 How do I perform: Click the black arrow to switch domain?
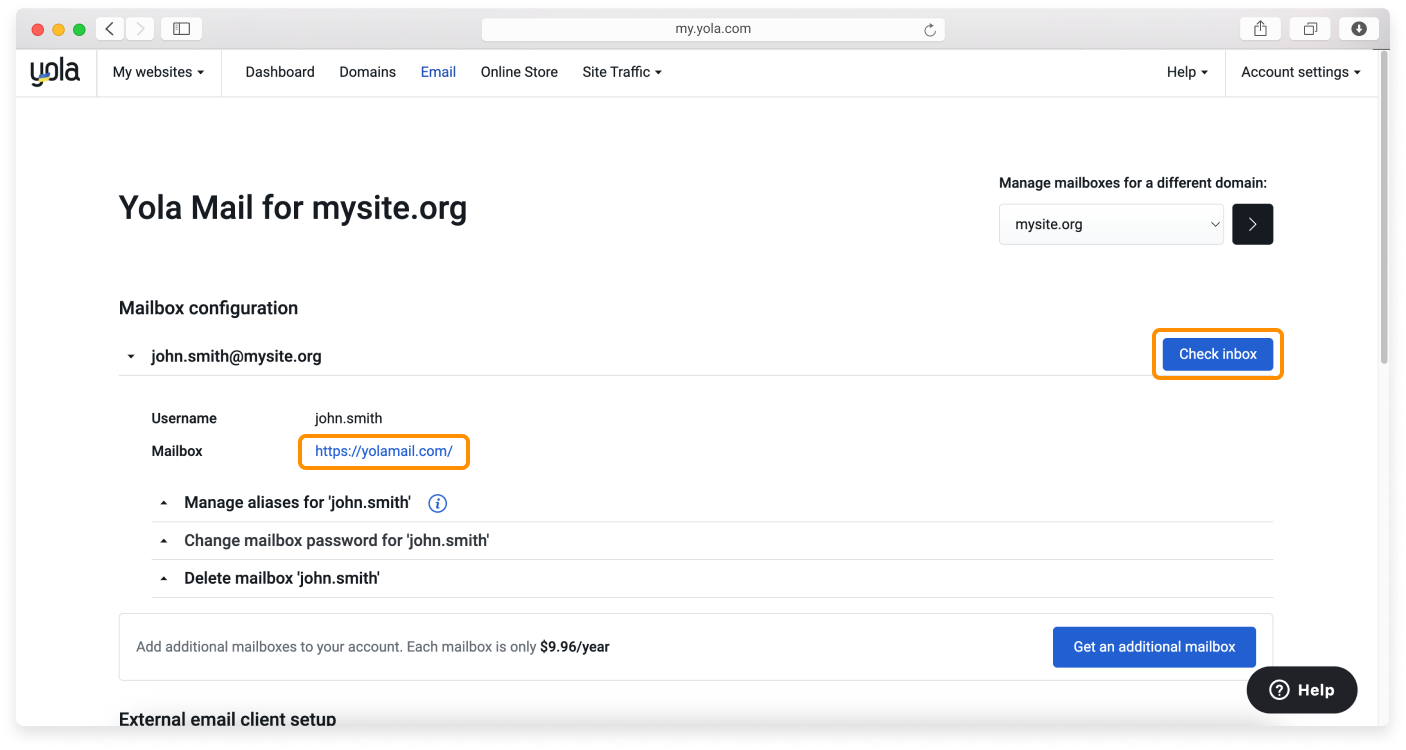[x=1252, y=224]
